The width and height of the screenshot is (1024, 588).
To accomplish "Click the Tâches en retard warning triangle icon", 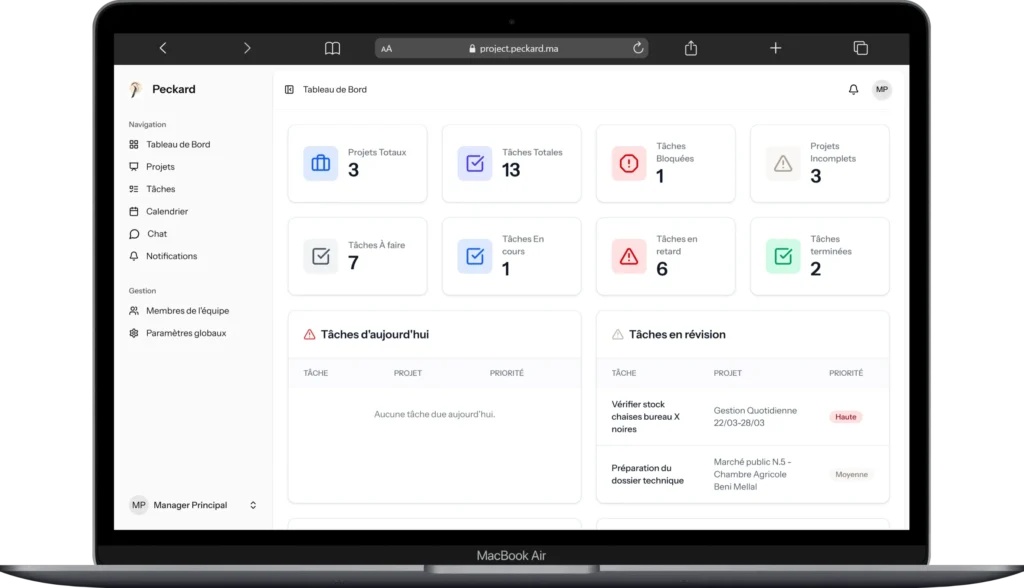I will (629, 256).
